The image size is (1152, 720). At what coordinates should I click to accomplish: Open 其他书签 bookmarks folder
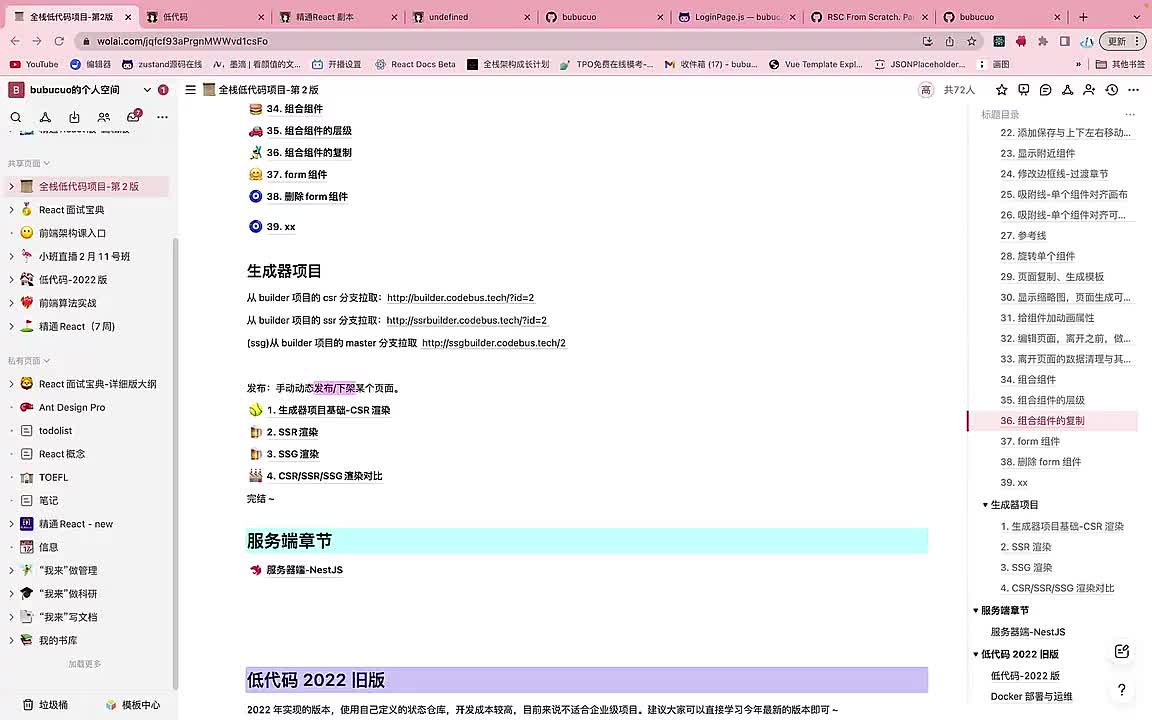pos(1120,65)
